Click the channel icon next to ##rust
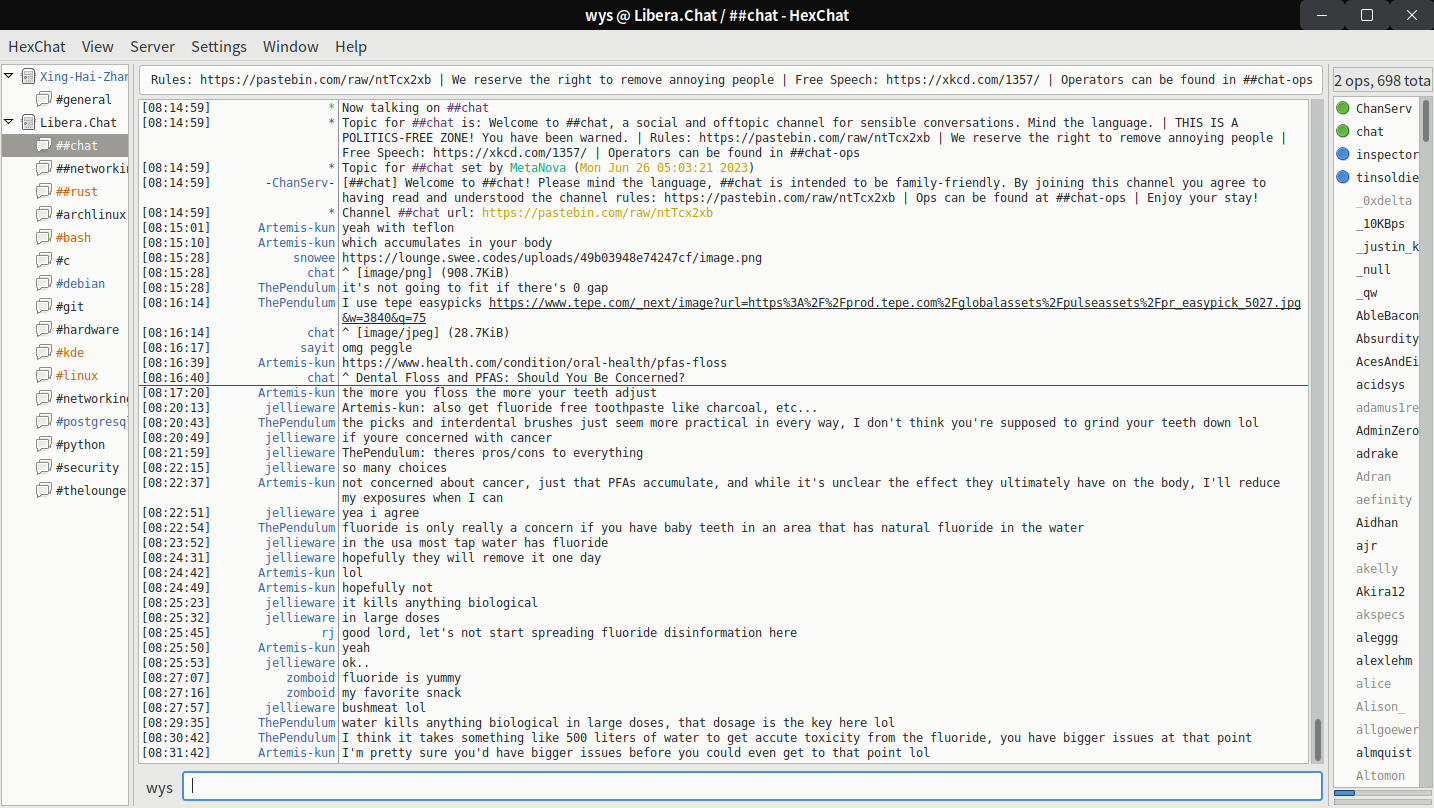The width and height of the screenshot is (1434, 808). [44, 191]
